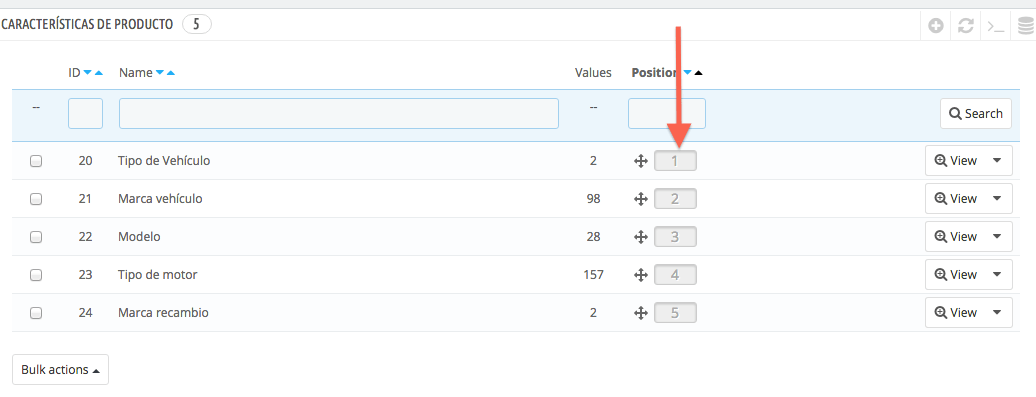Image resolution: width=1036 pixels, height=397 pixels.
Task: Click the move icon beside Modelo position
Action: (640, 236)
